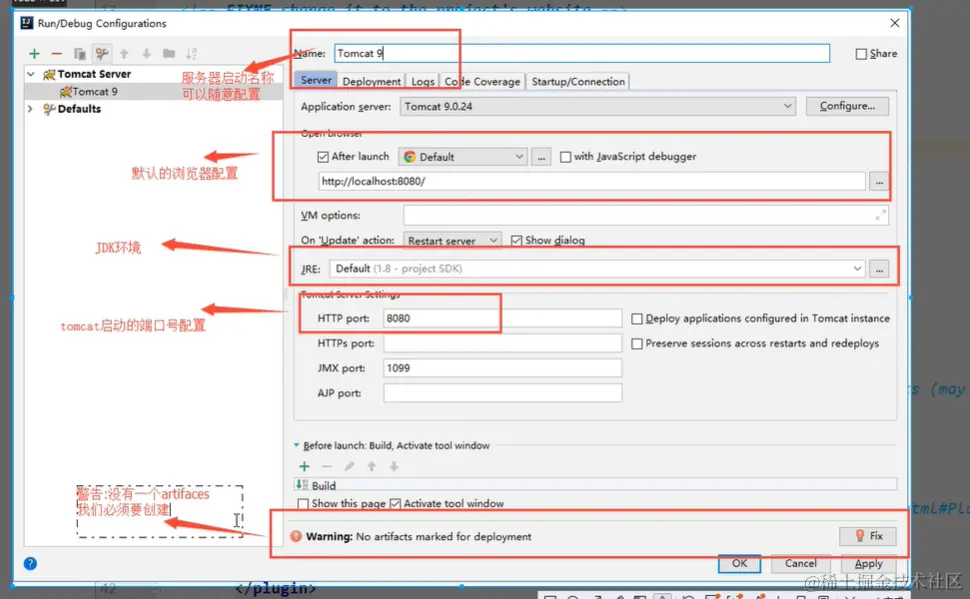Click the Configure... button
970x599 pixels.
click(847, 106)
